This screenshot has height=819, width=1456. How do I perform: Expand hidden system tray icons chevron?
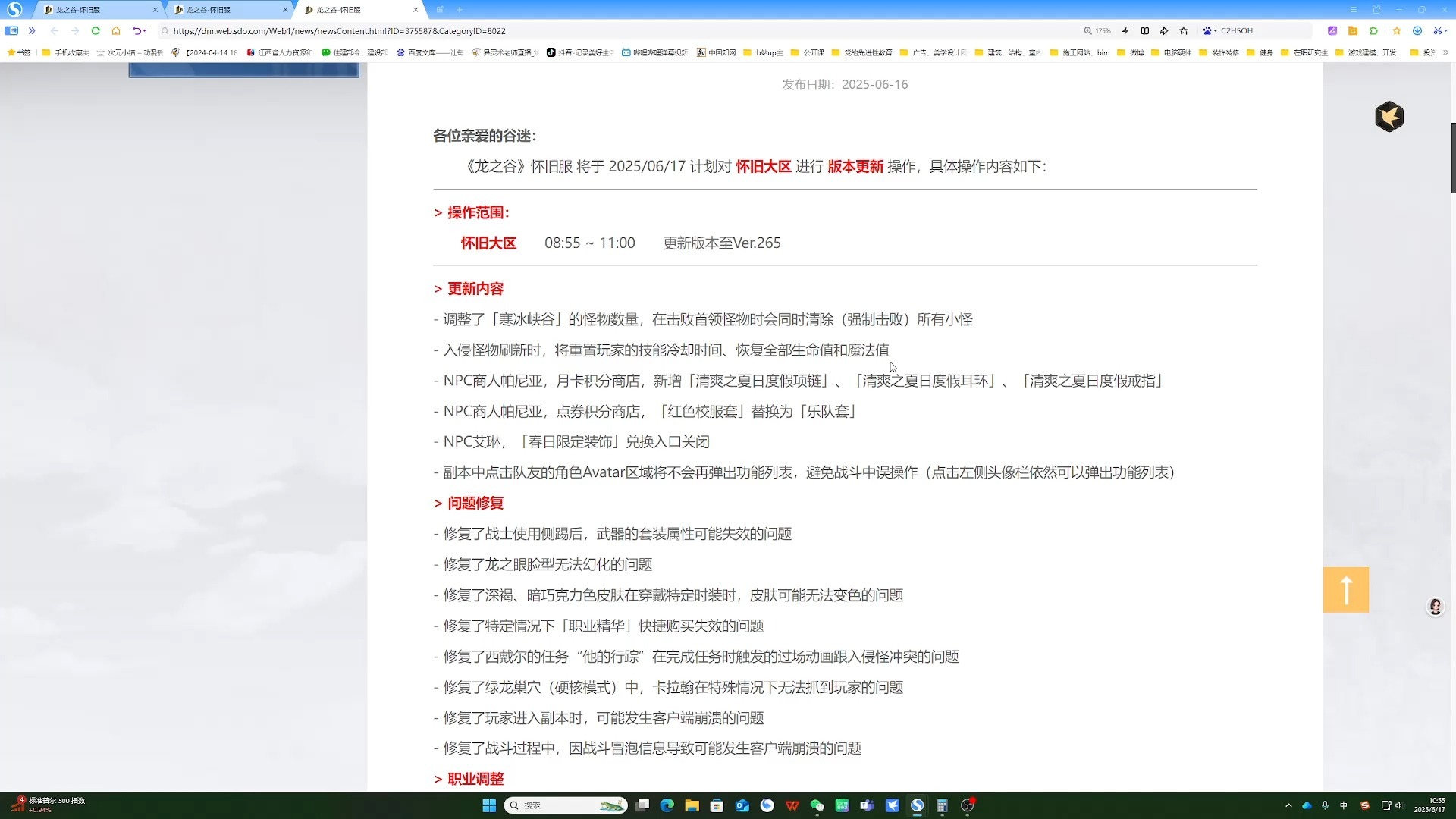click(x=1288, y=805)
